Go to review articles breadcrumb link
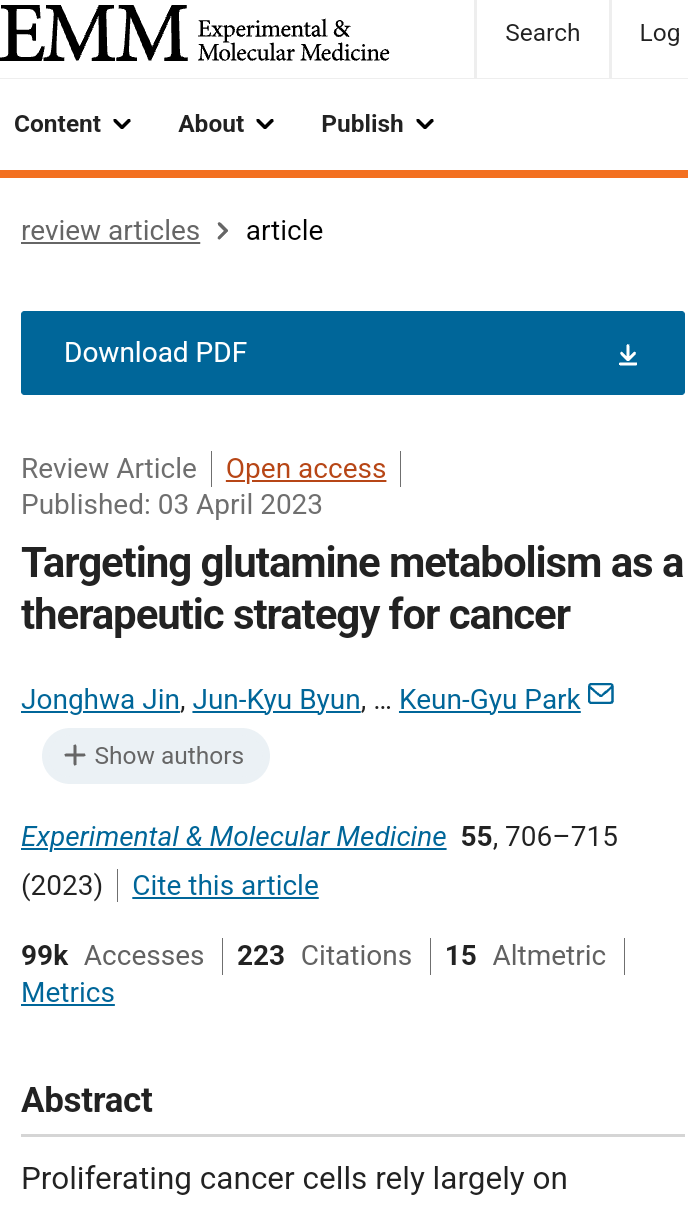Viewport: 688px width, 1210px height. [110, 231]
